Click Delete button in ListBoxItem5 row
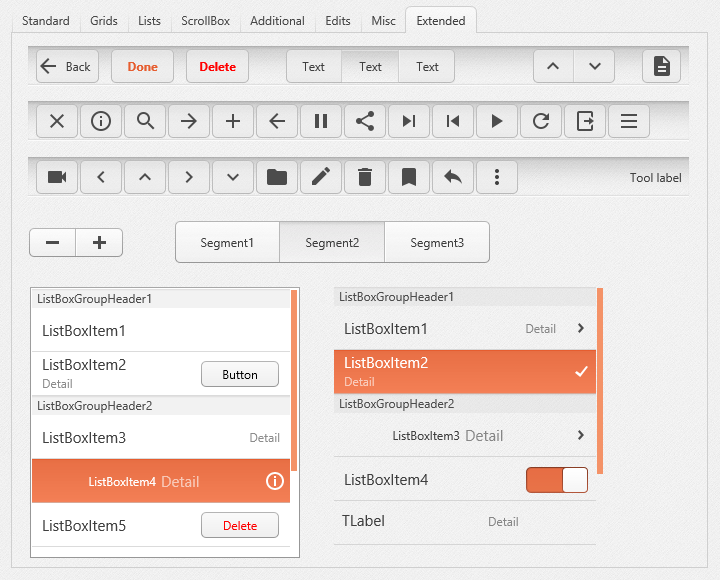This screenshot has height=580, width=720. click(240, 525)
